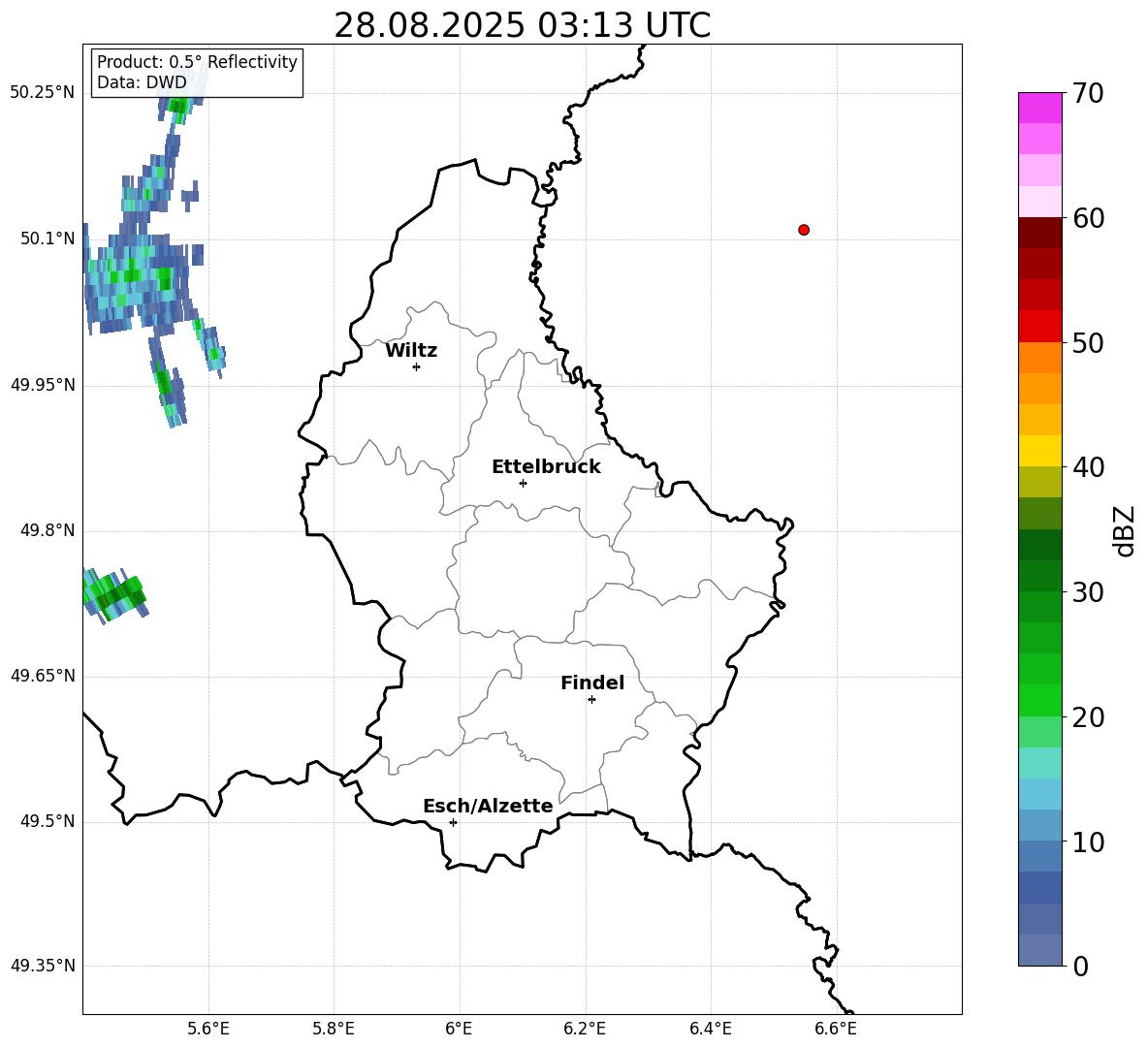Click the 30 dBZ colorbar tick label
Image resolution: width=1148 pixels, height=1048 pixels.
(x=1088, y=592)
